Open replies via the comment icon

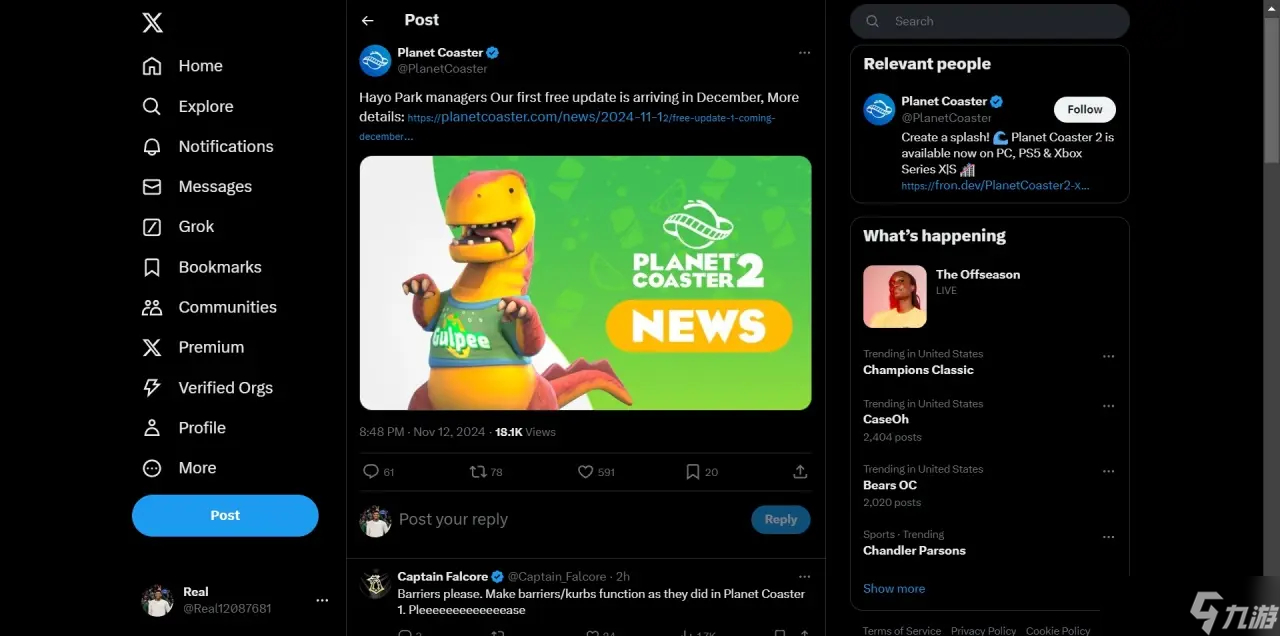click(371, 472)
